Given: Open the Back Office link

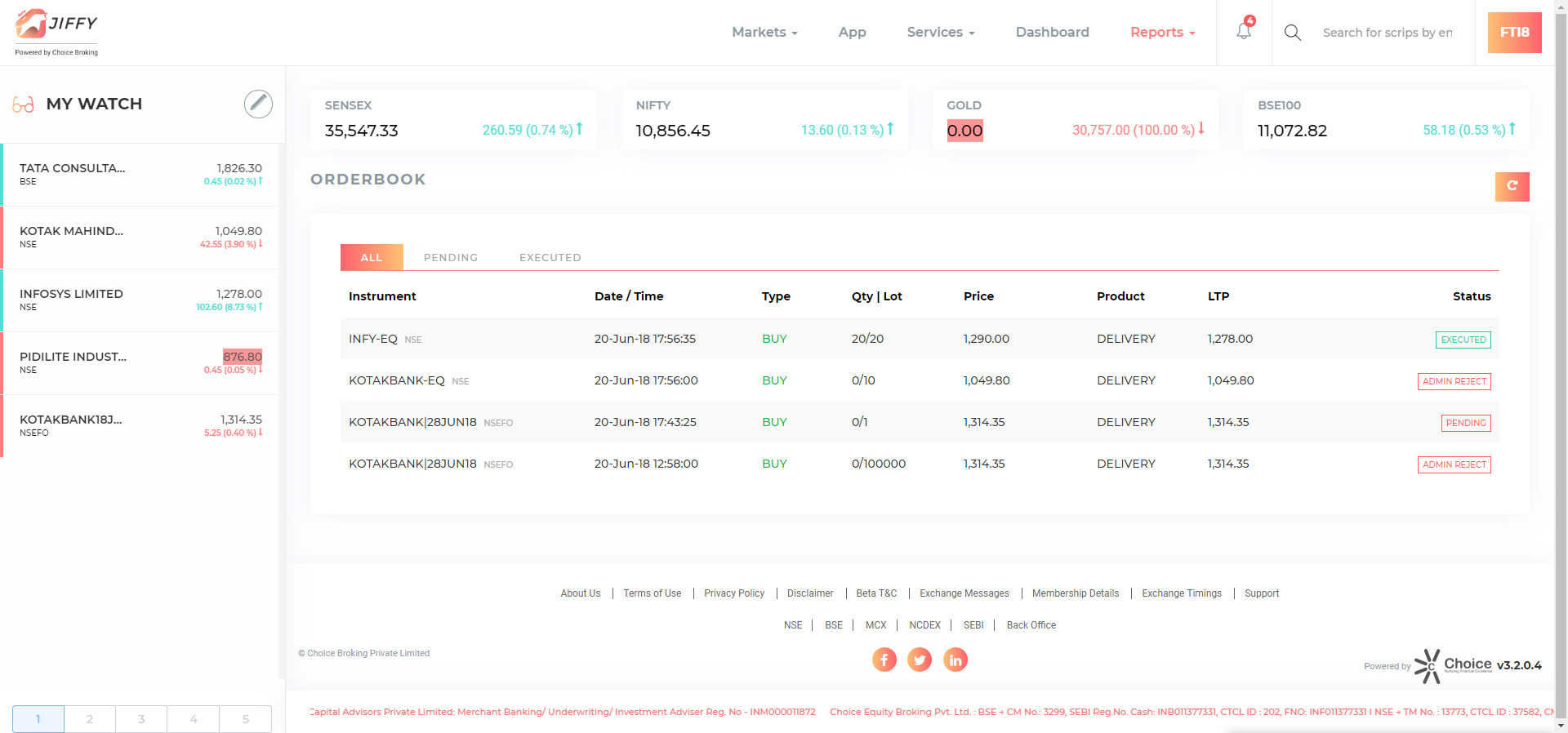Looking at the screenshot, I should pyautogui.click(x=1031, y=625).
